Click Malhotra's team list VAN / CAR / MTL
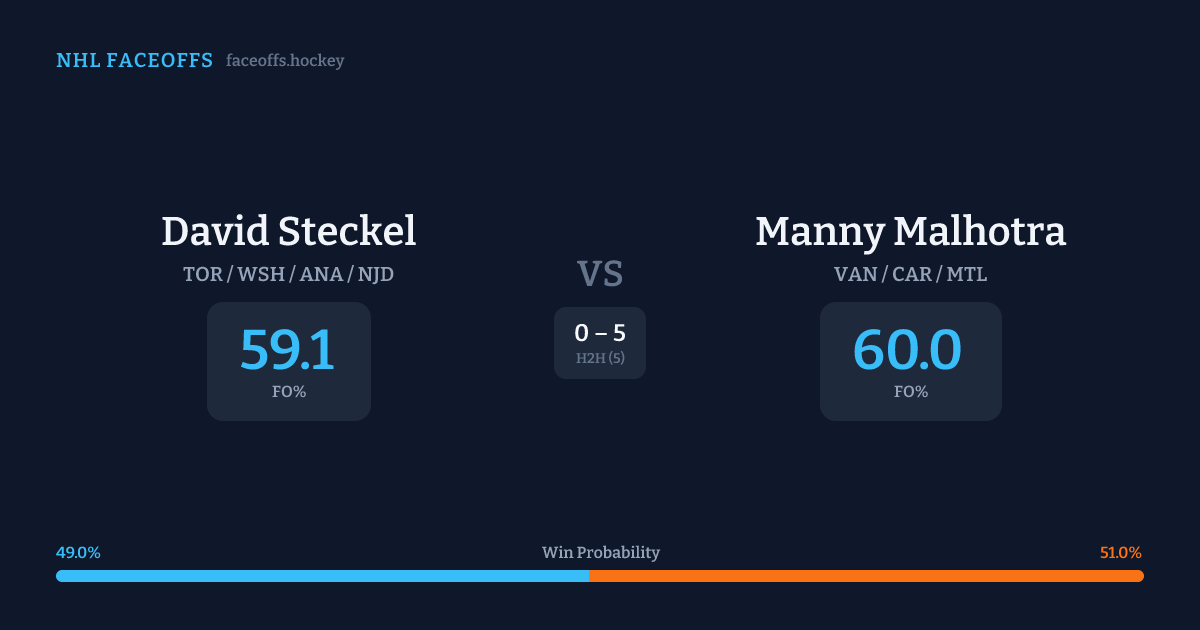This screenshot has width=1200, height=630. tap(910, 274)
